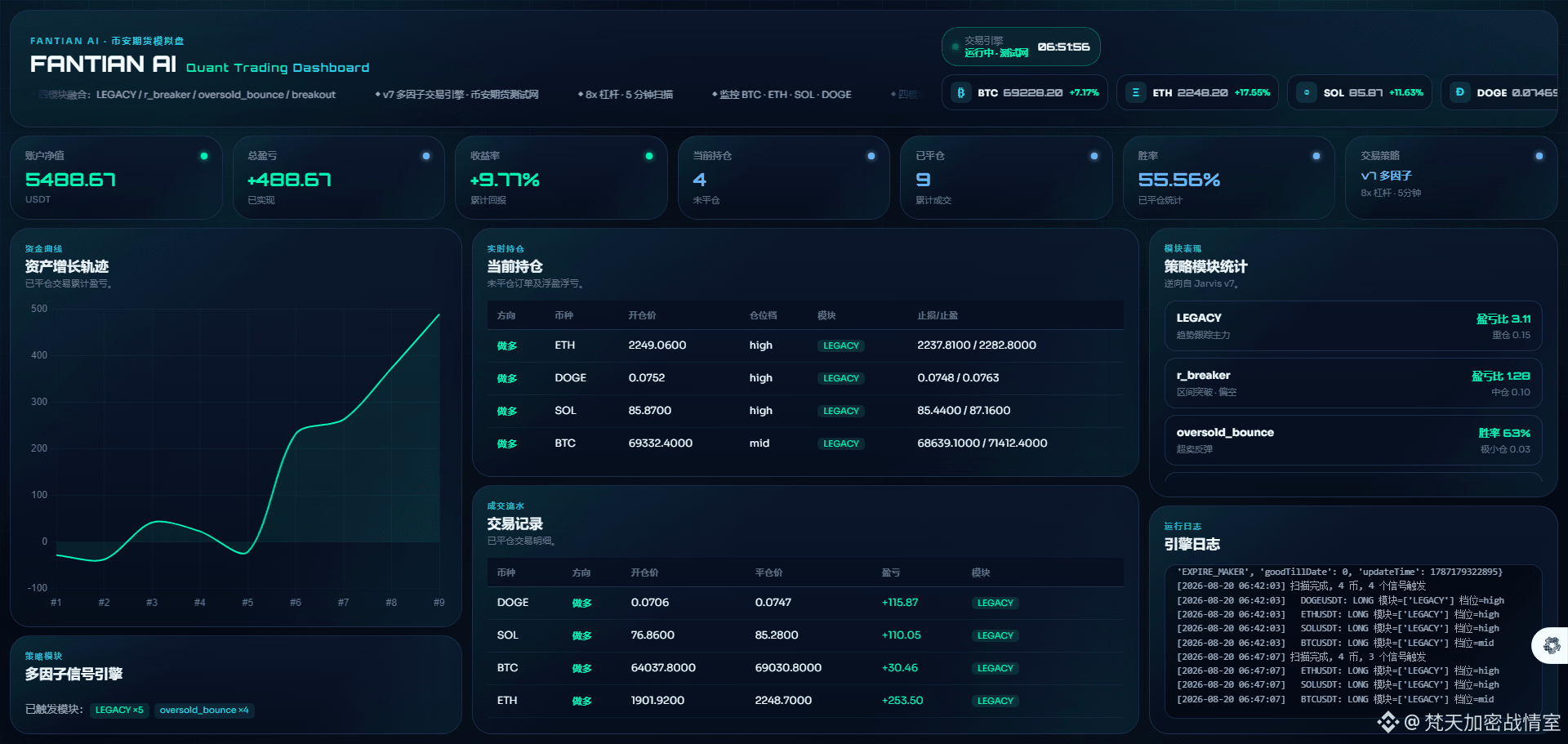The height and width of the screenshot is (744, 1568).
Task: Click the DOGE coin icon in ticker
Action: 1460,92
